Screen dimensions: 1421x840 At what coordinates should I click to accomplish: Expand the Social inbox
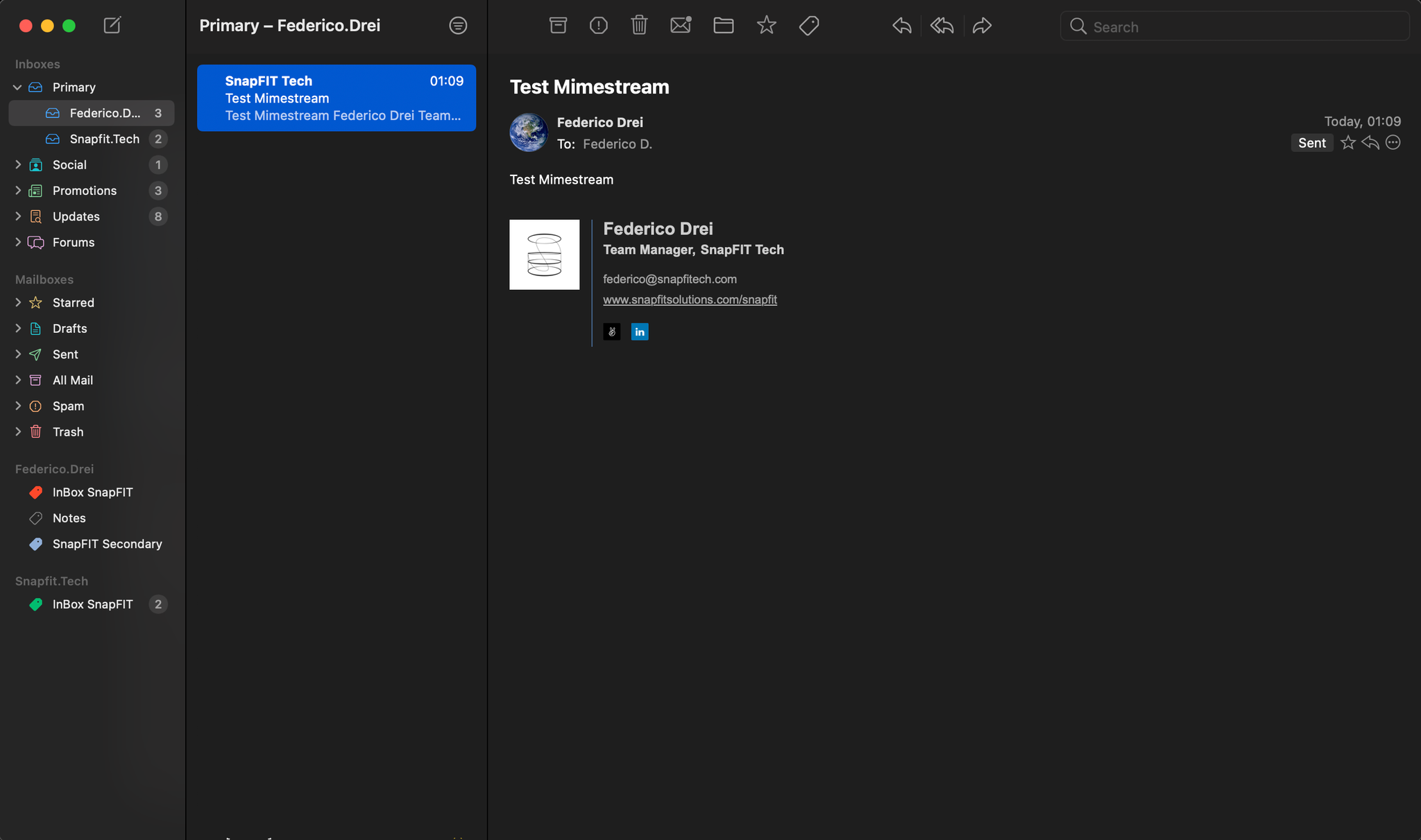pos(17,165)
